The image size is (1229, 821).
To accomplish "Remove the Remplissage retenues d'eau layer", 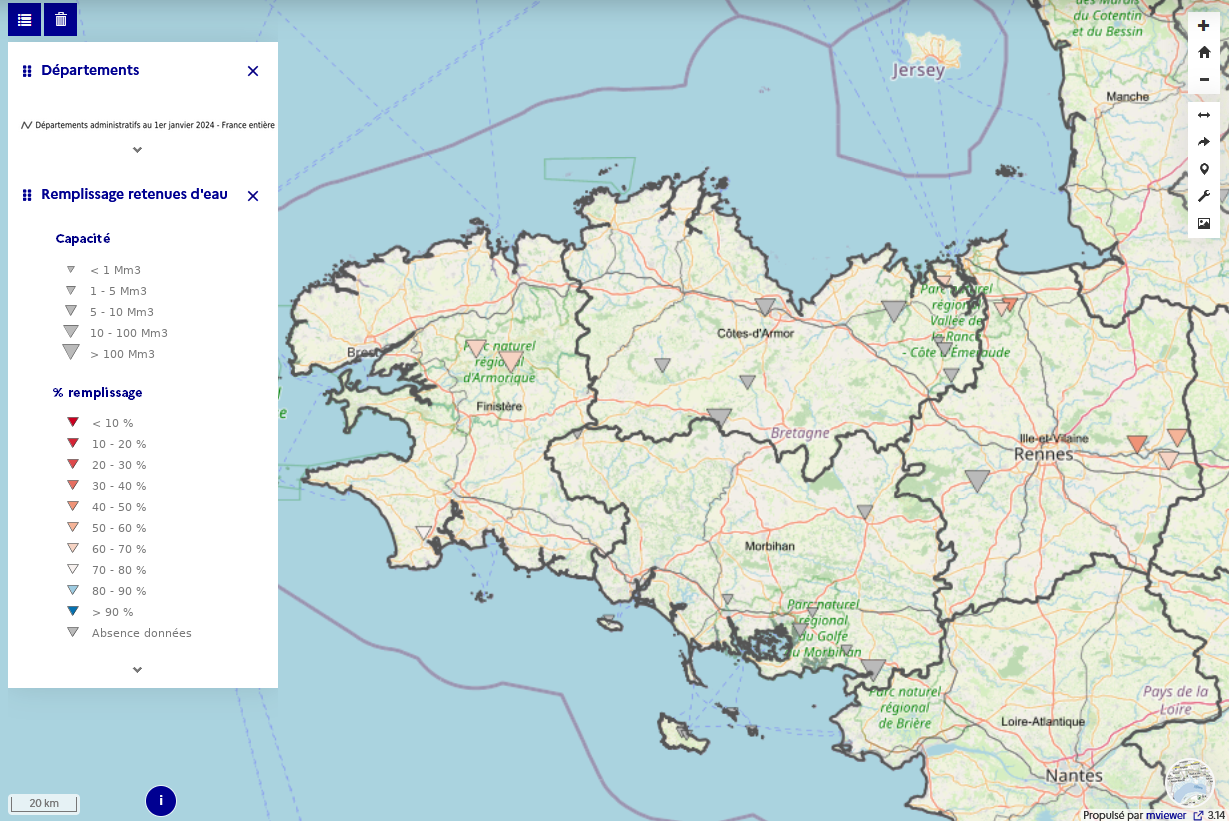I will pyautogui.click(x=253, y=196).
